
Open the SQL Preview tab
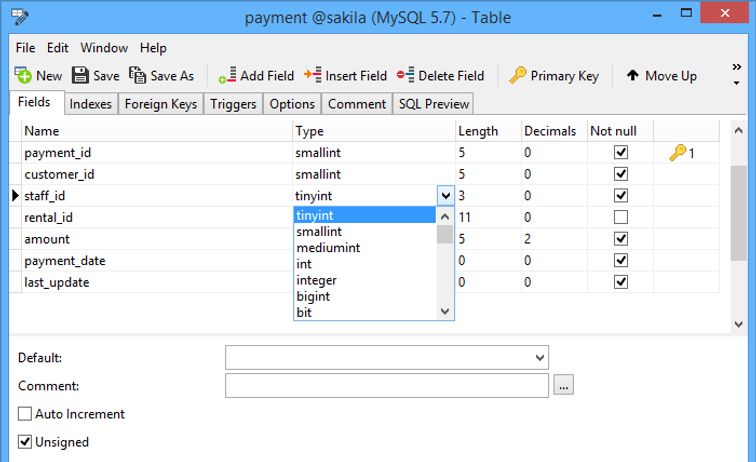coord(433,104)
